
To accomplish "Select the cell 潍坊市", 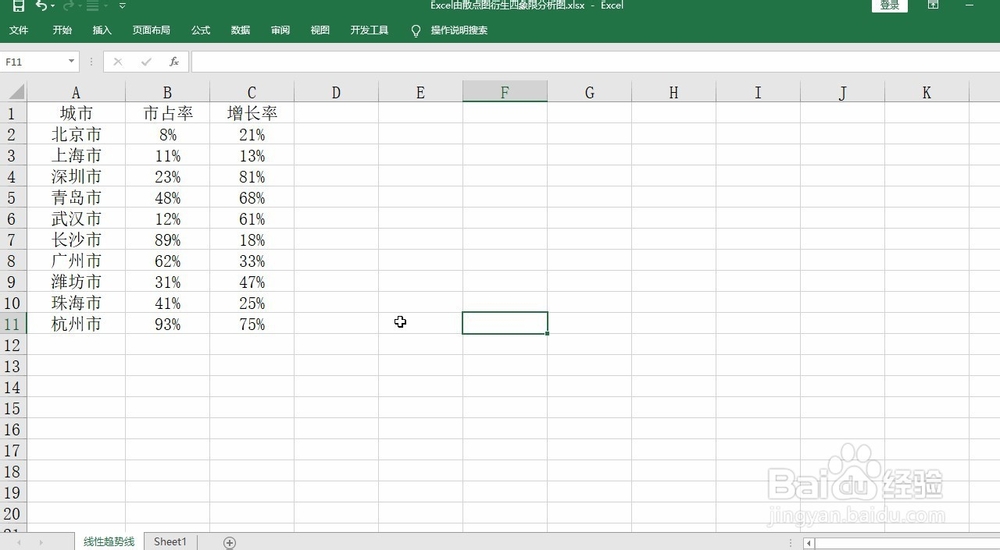I will [76, 282].
